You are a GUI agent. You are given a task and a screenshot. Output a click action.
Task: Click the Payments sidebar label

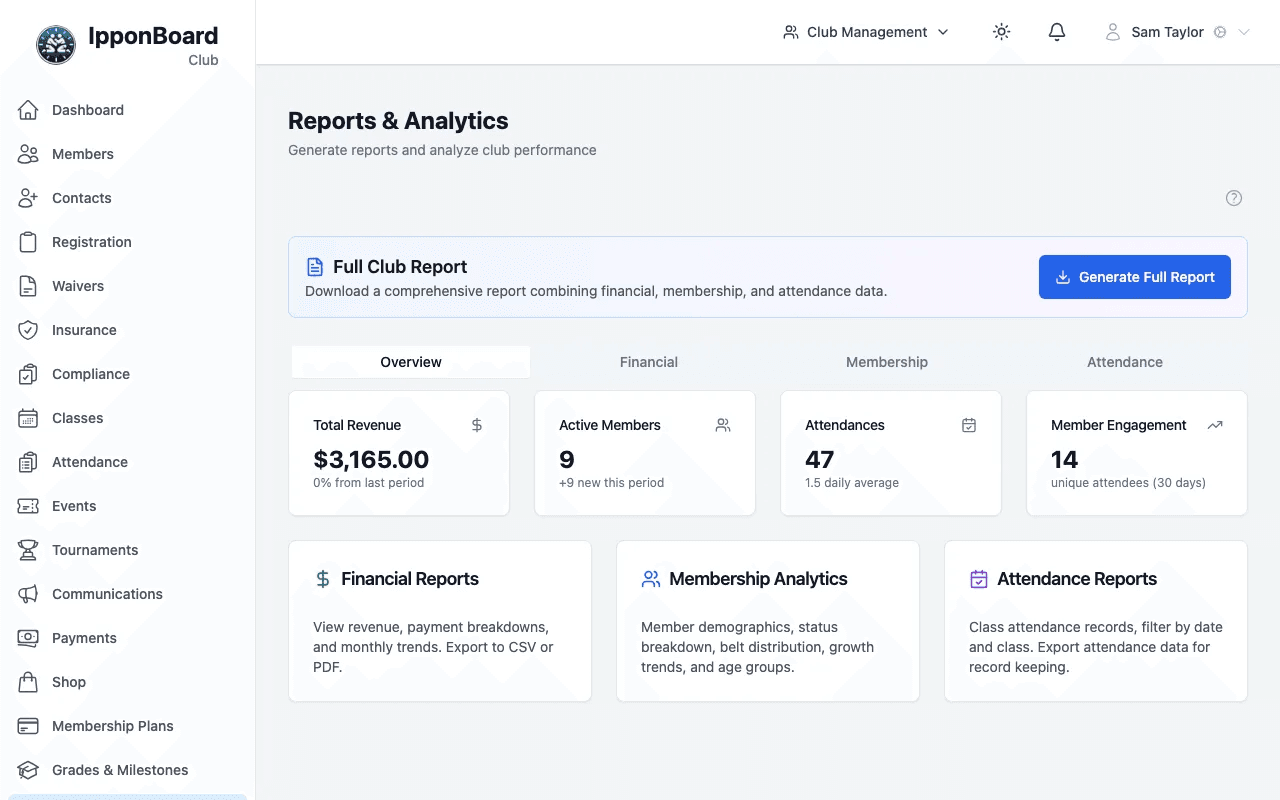coord(84,638)
